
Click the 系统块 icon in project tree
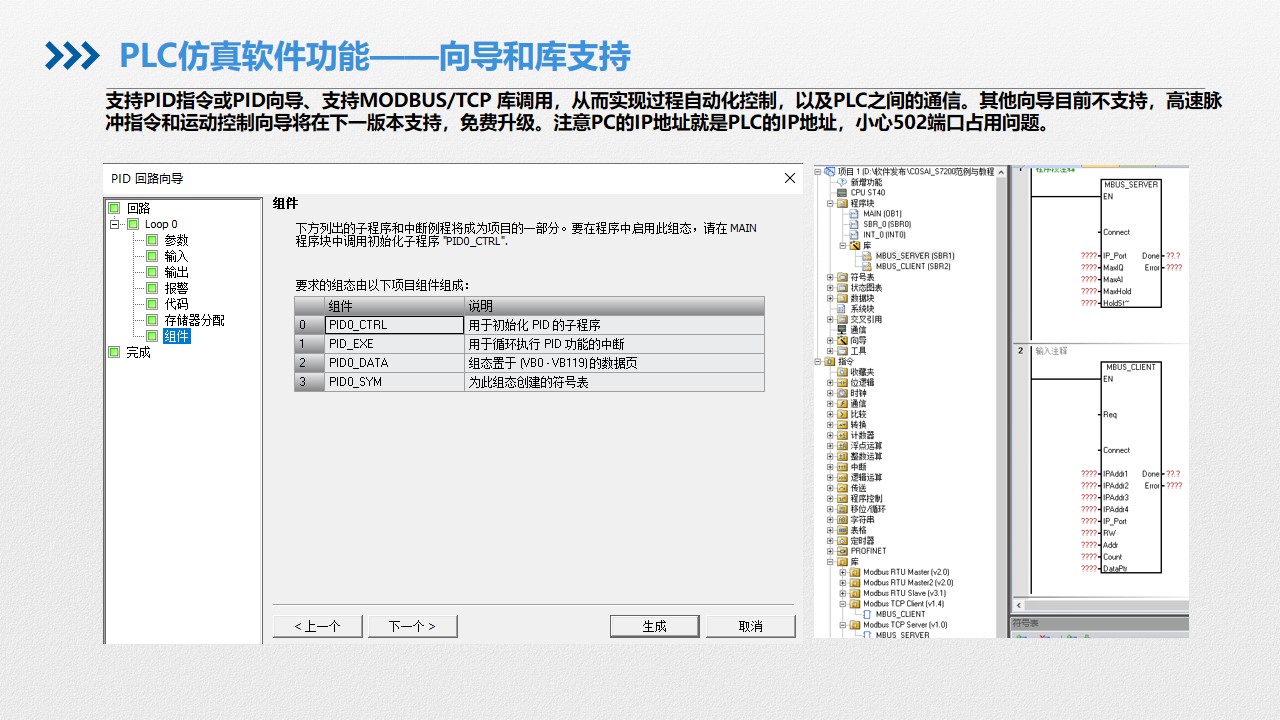(842, 309)
